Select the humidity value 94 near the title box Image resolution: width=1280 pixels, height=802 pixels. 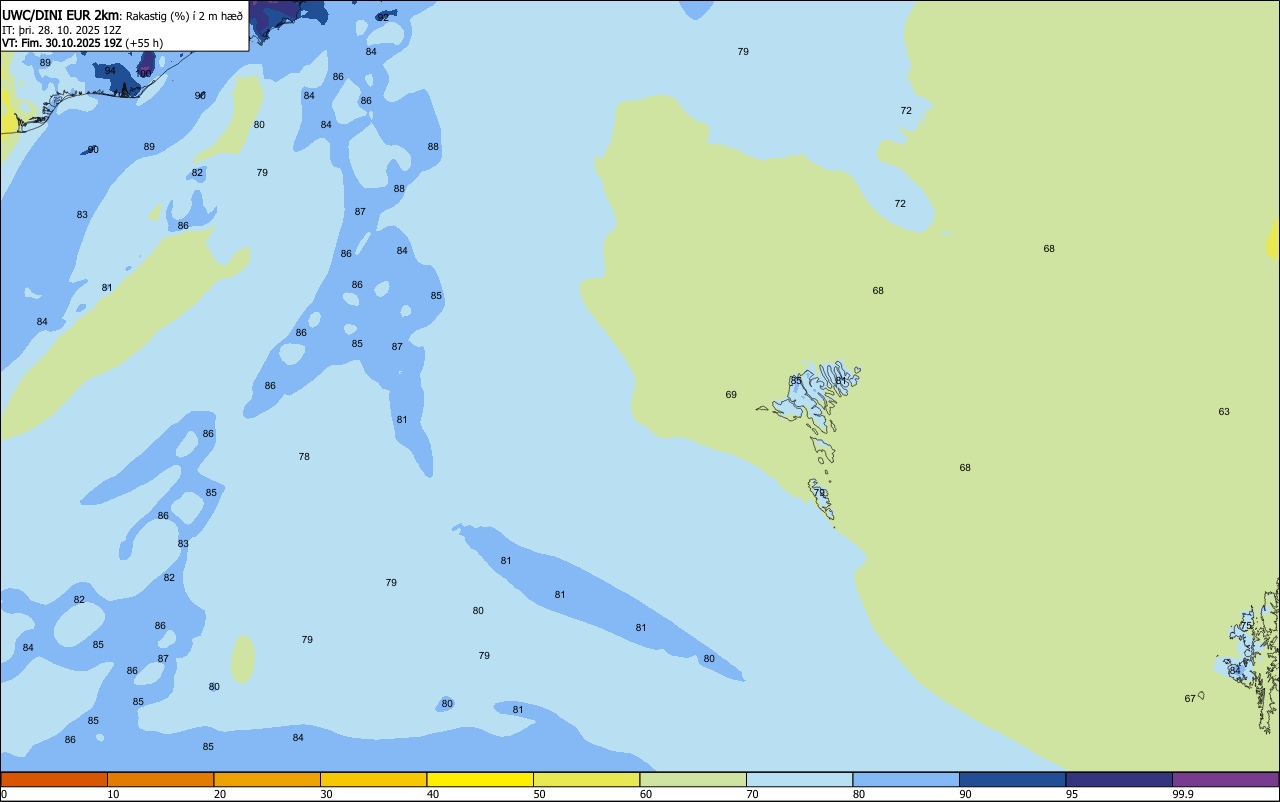[x=110, y=71]
